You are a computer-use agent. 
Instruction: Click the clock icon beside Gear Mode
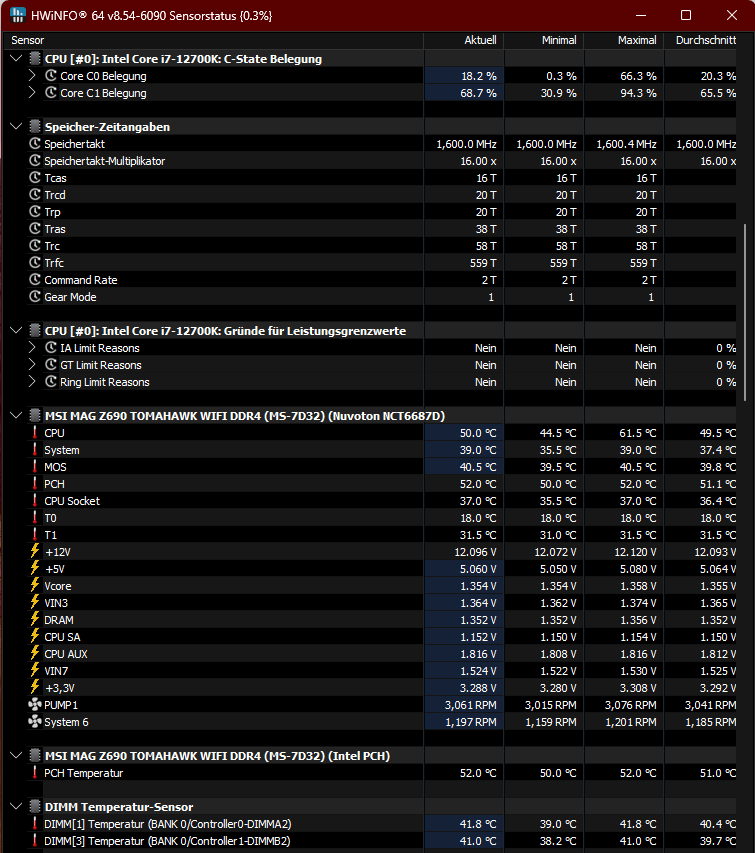click(x=35, y=296)
